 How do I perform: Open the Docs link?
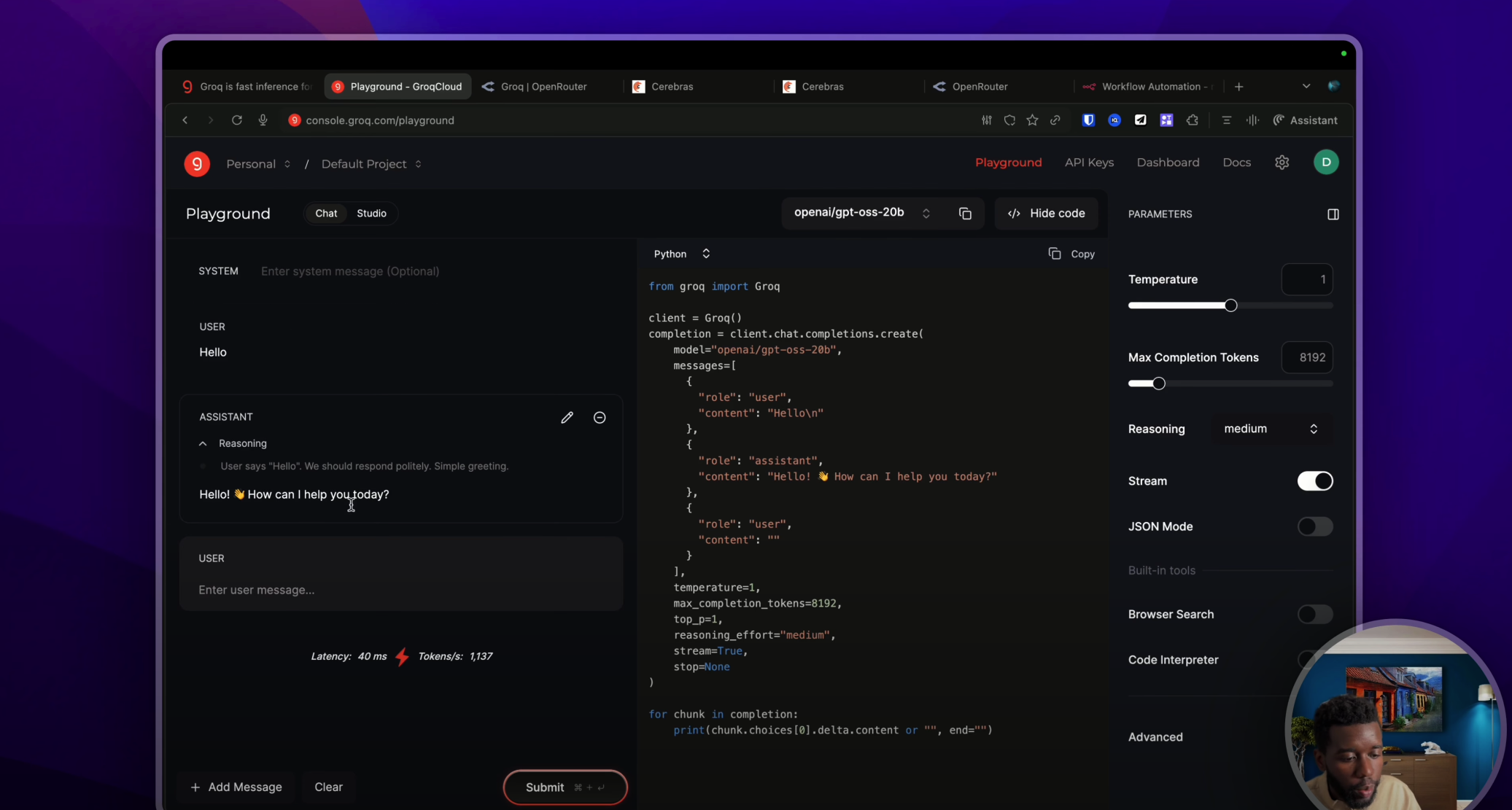pos(1236,163)
